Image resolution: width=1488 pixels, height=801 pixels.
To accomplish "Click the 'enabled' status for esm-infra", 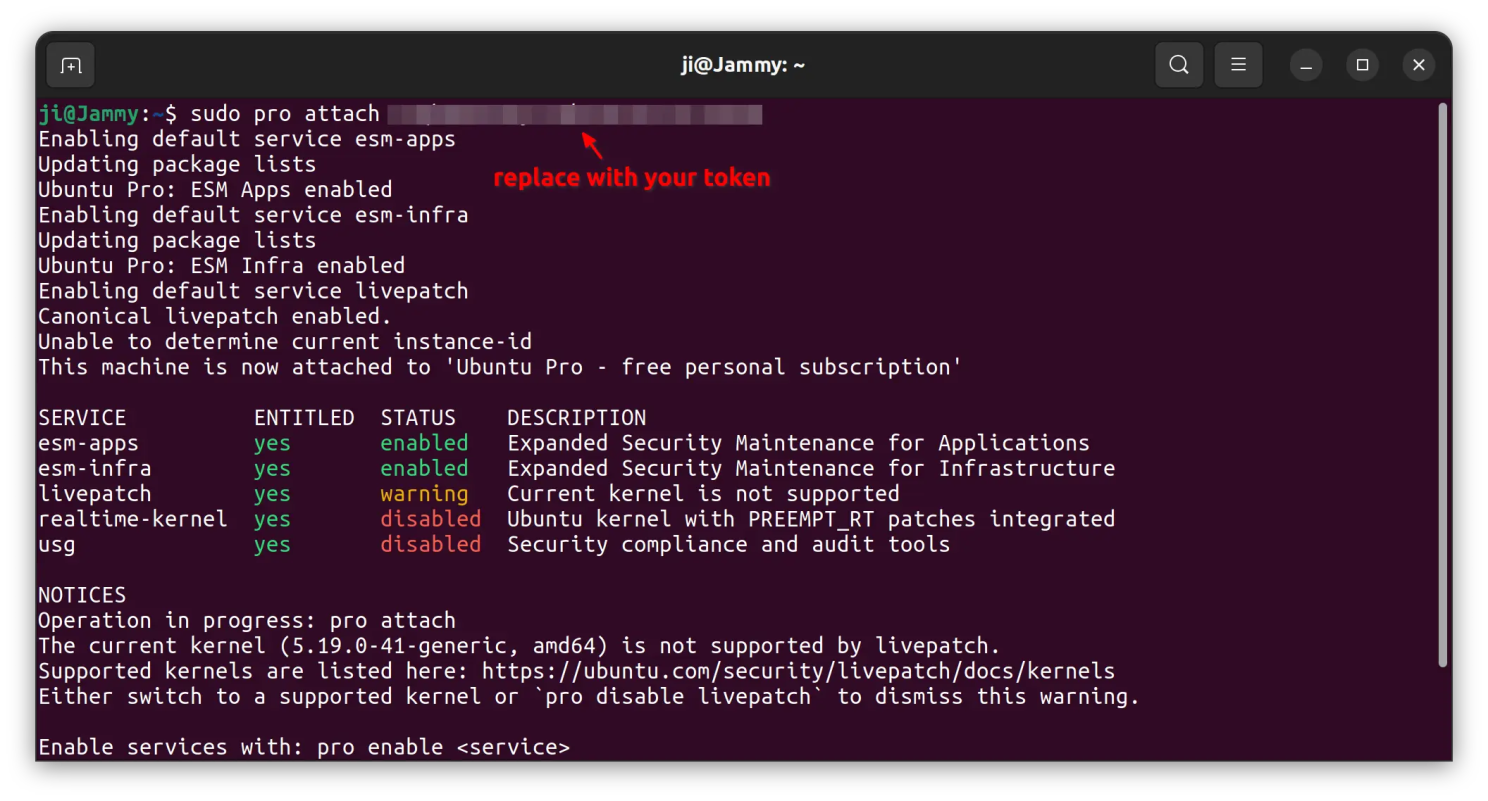I will tap(424, 468).
